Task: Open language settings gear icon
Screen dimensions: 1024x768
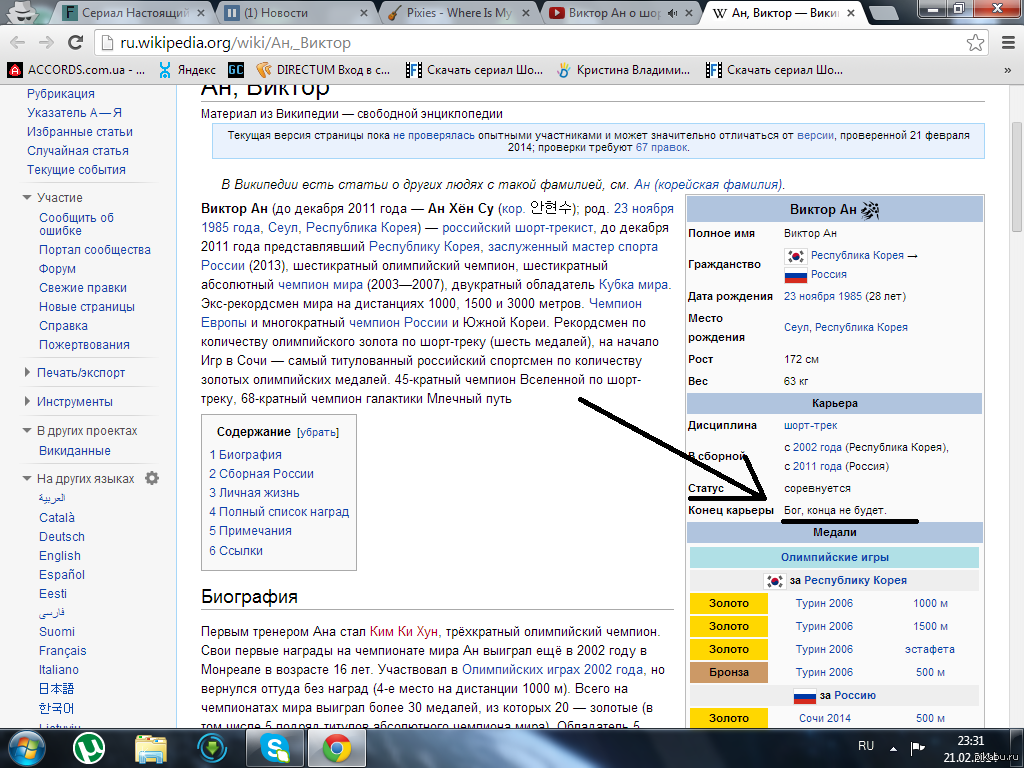Action: [x=152, y=478]
